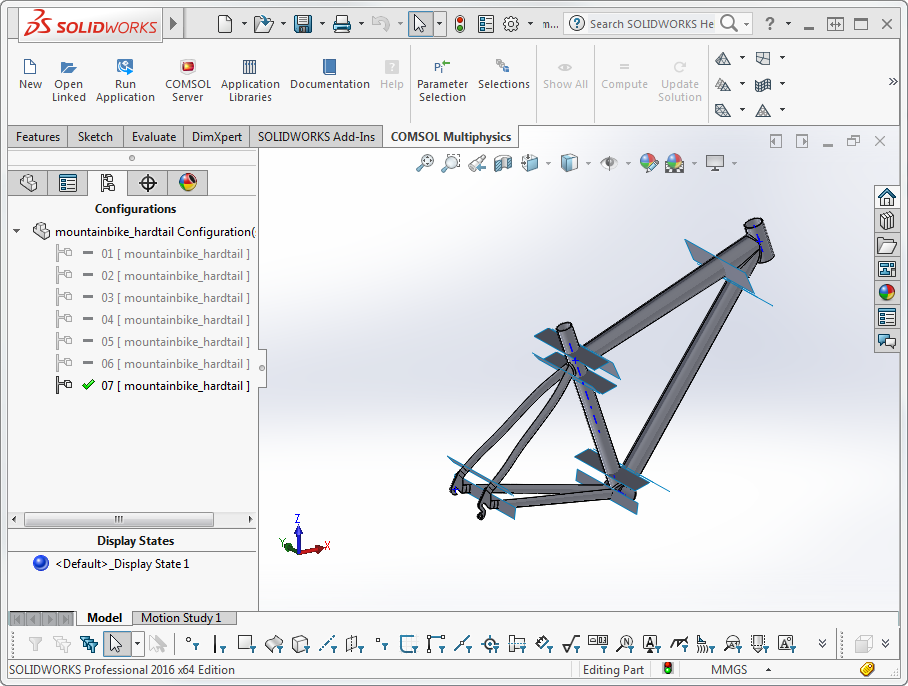This screenshot has width=908, height=686.
Task: Collapse the mountainbike_hardtail Configuration tree
Action: (x=17, y=232)
